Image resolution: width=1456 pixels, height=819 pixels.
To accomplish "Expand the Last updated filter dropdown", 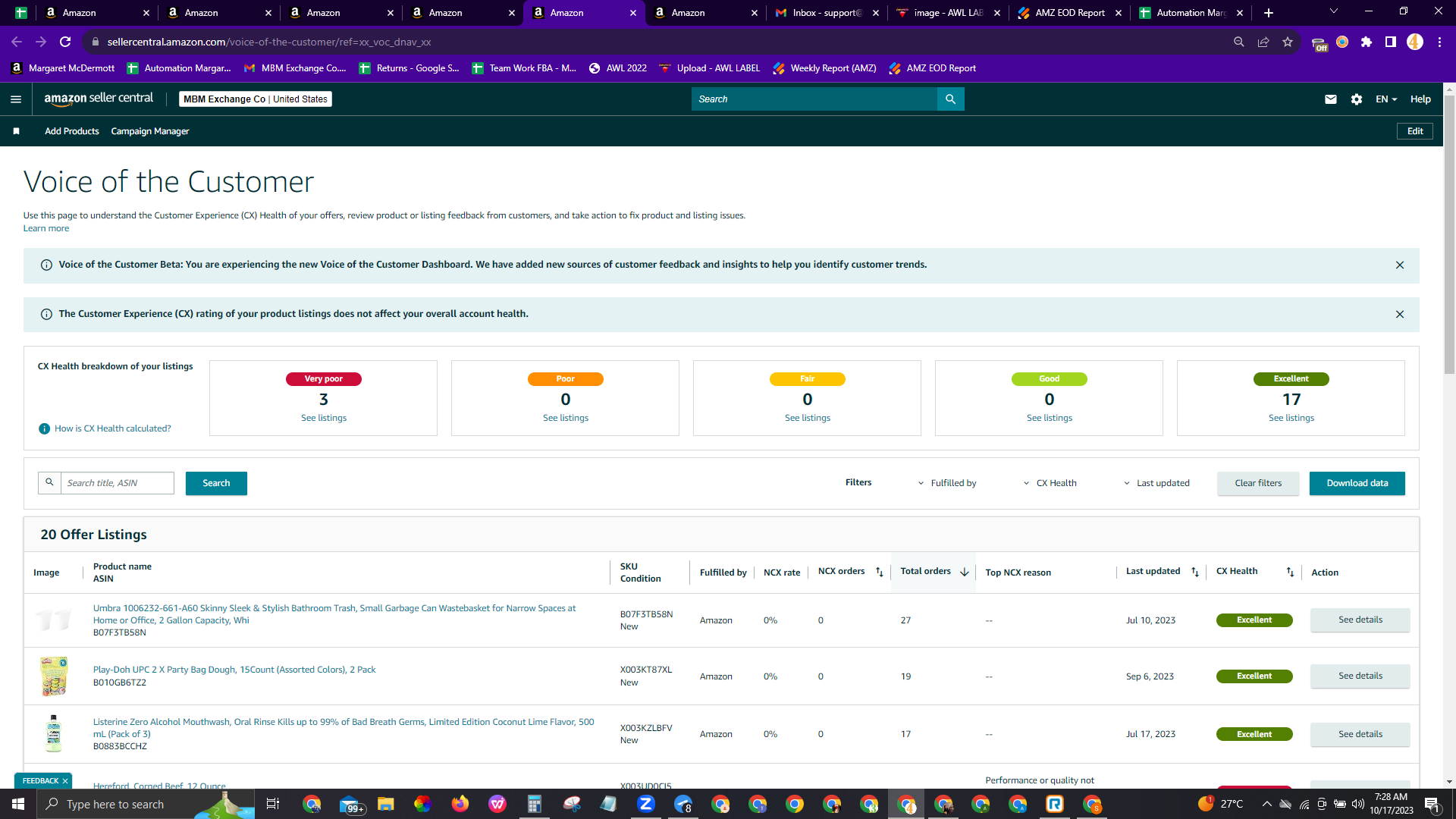I will click(1156, 483).
